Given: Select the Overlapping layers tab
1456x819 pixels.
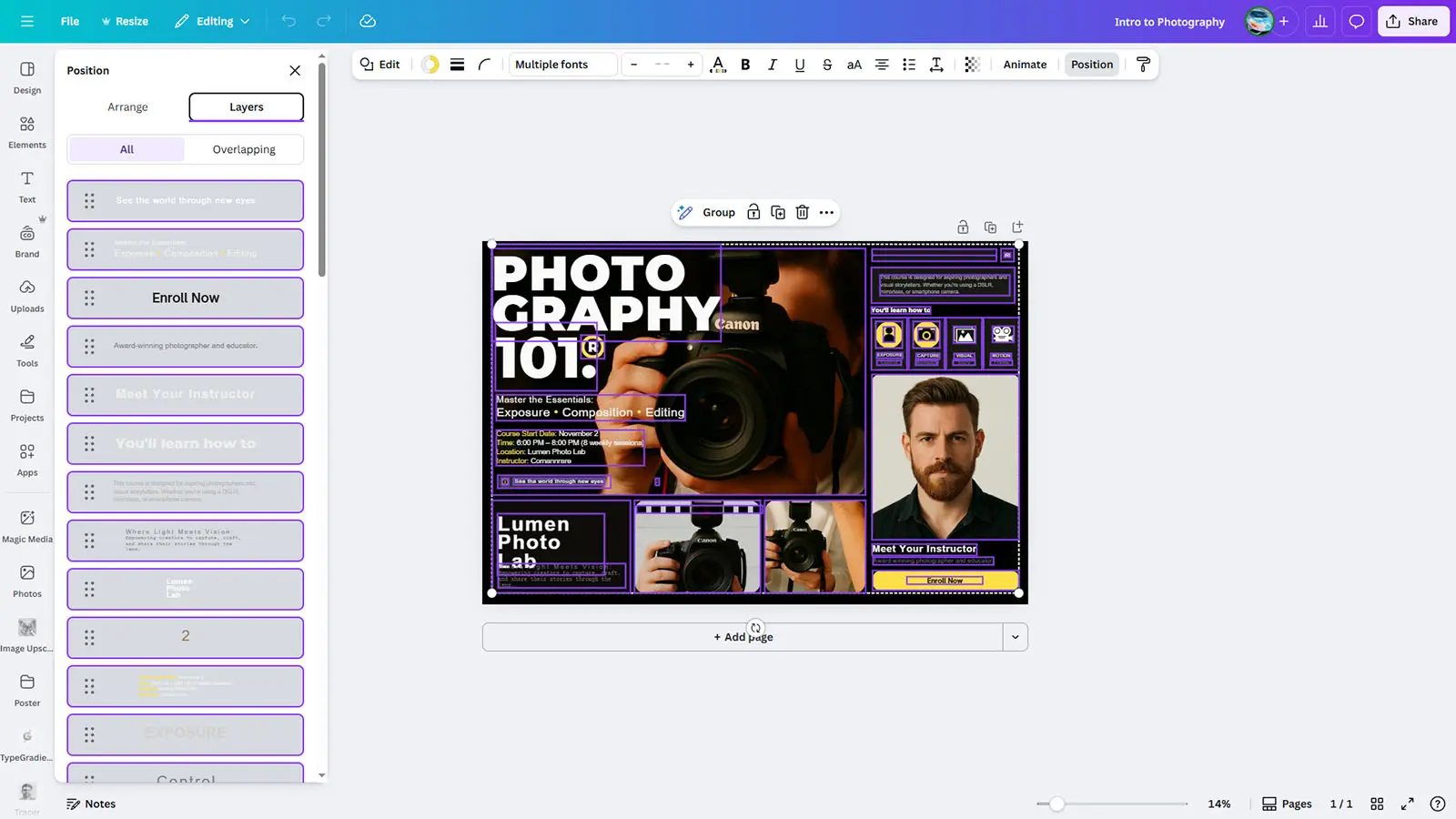Looking at the screenshot, I should click(244, 149).
